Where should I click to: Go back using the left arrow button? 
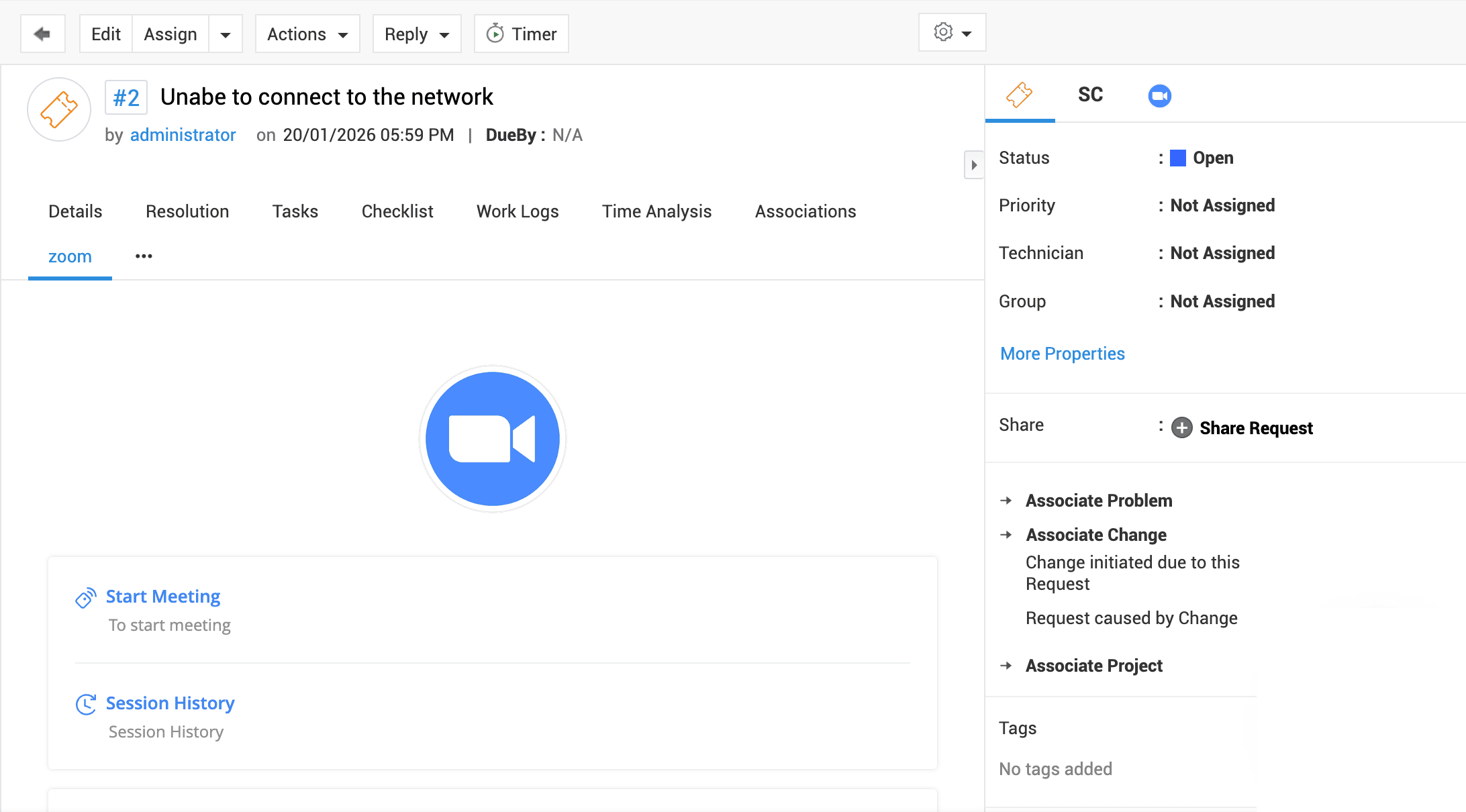tap(42, 34)
